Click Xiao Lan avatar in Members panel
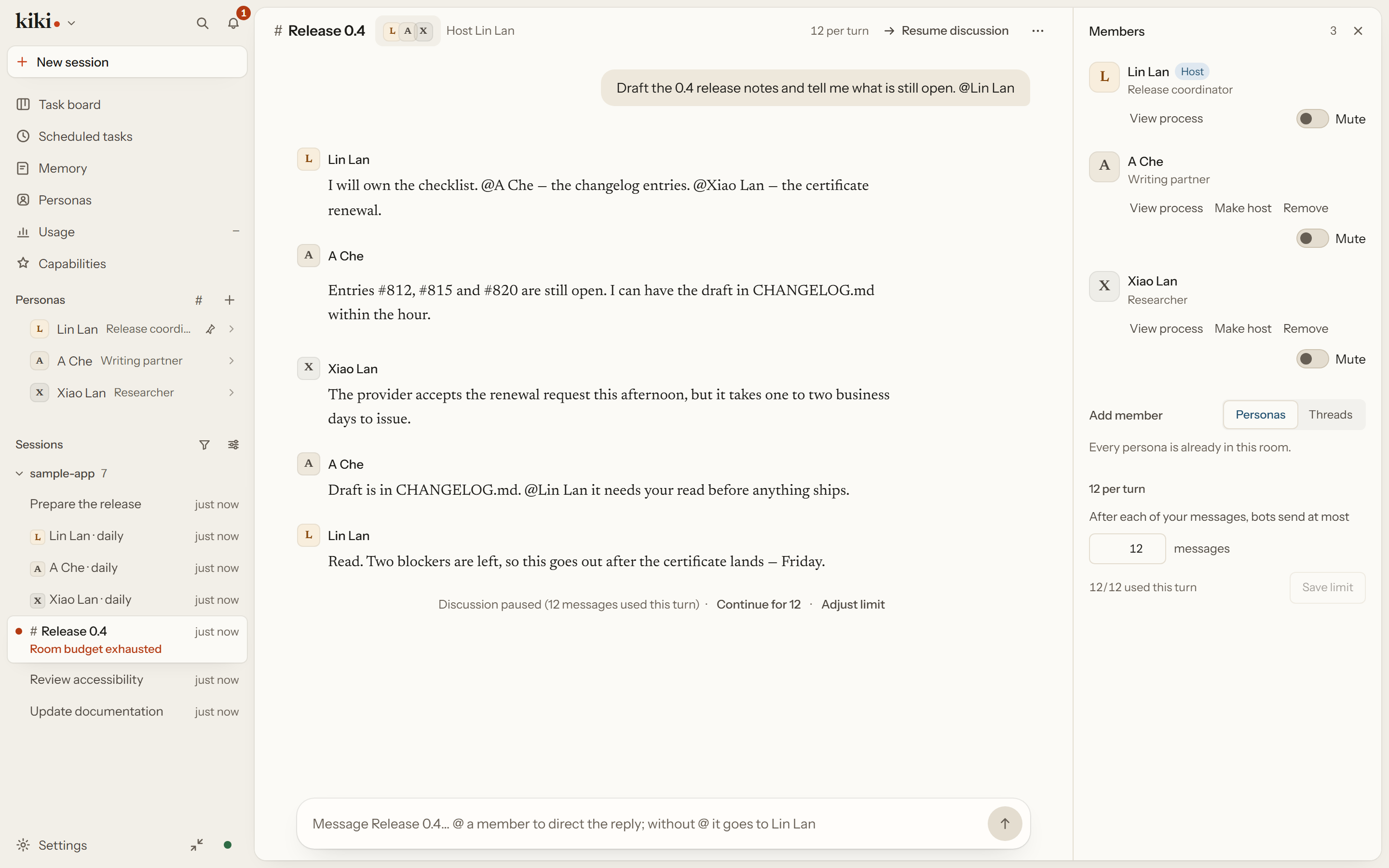1389x868 pixels. (1104, 286)
